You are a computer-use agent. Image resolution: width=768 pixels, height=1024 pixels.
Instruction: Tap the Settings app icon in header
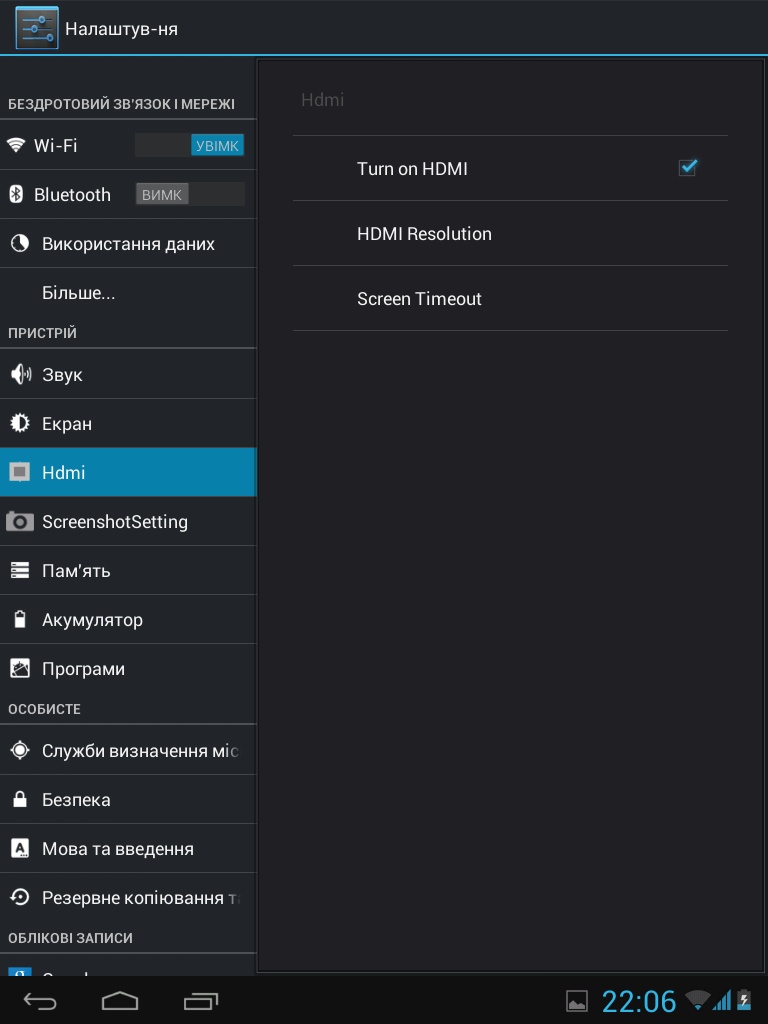point(36,28)
